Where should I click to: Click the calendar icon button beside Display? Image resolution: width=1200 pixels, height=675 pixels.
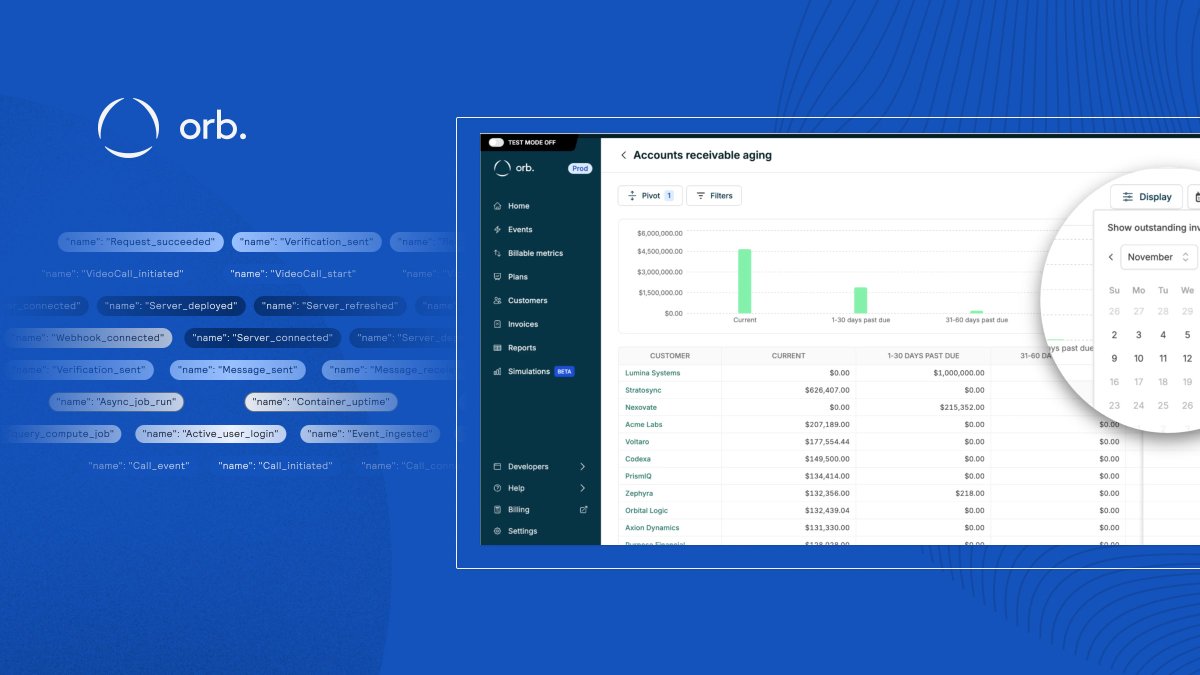[x=1195, y=197]
